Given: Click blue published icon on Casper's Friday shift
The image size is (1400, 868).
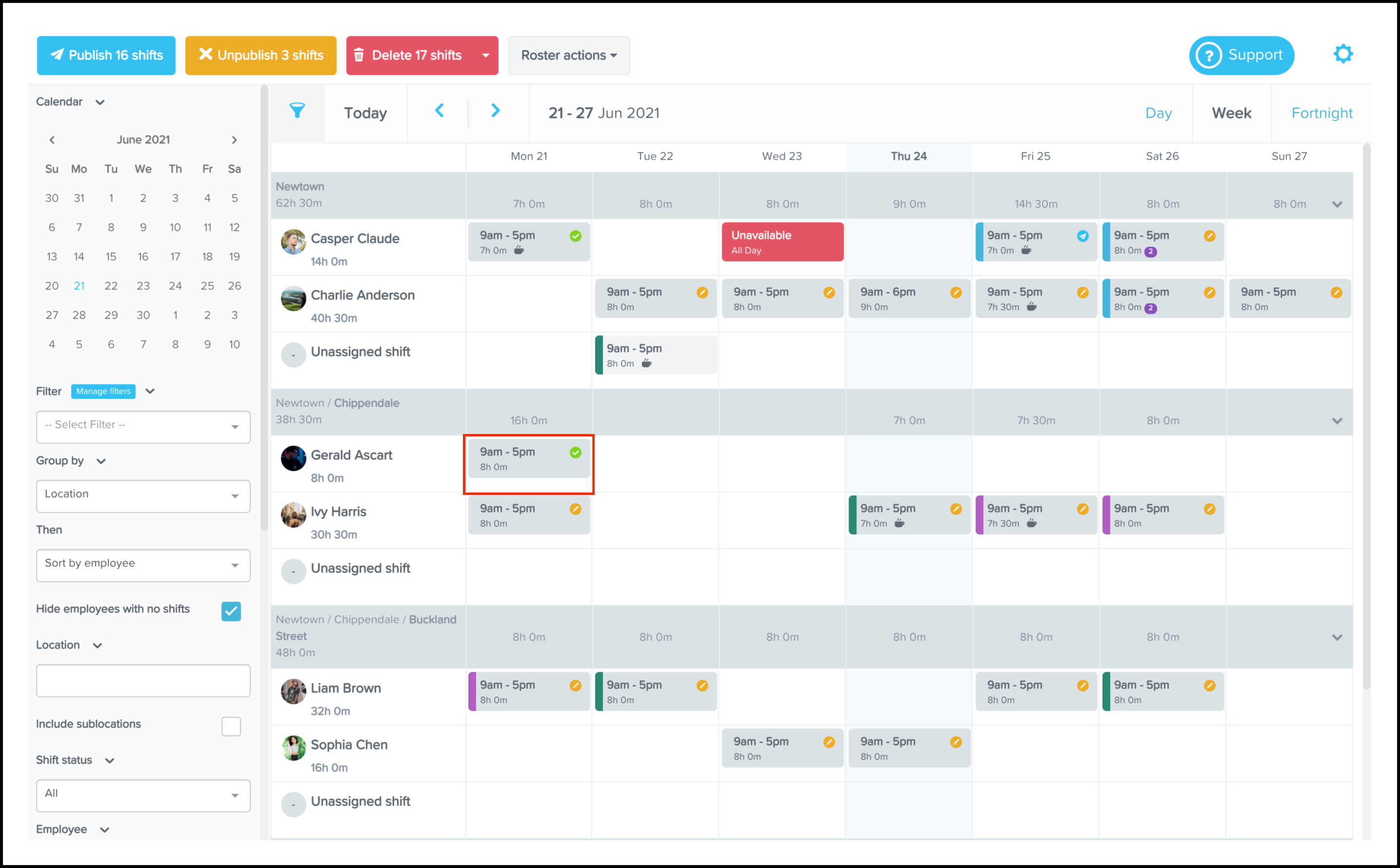Looking at the screenshot, I should tap(1082, 236).
